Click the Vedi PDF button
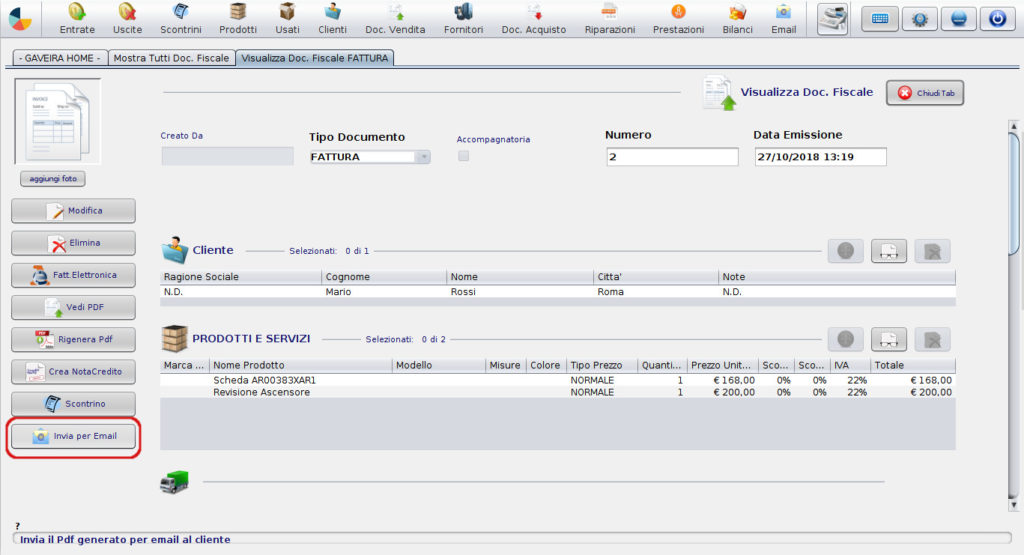 (73, 307)
